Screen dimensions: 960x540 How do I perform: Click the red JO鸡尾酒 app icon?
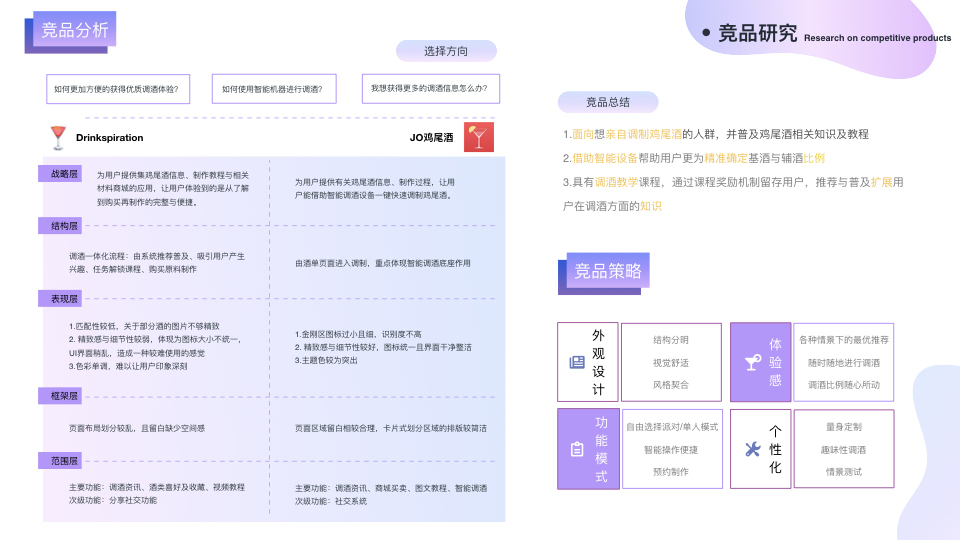click(479, 137)
